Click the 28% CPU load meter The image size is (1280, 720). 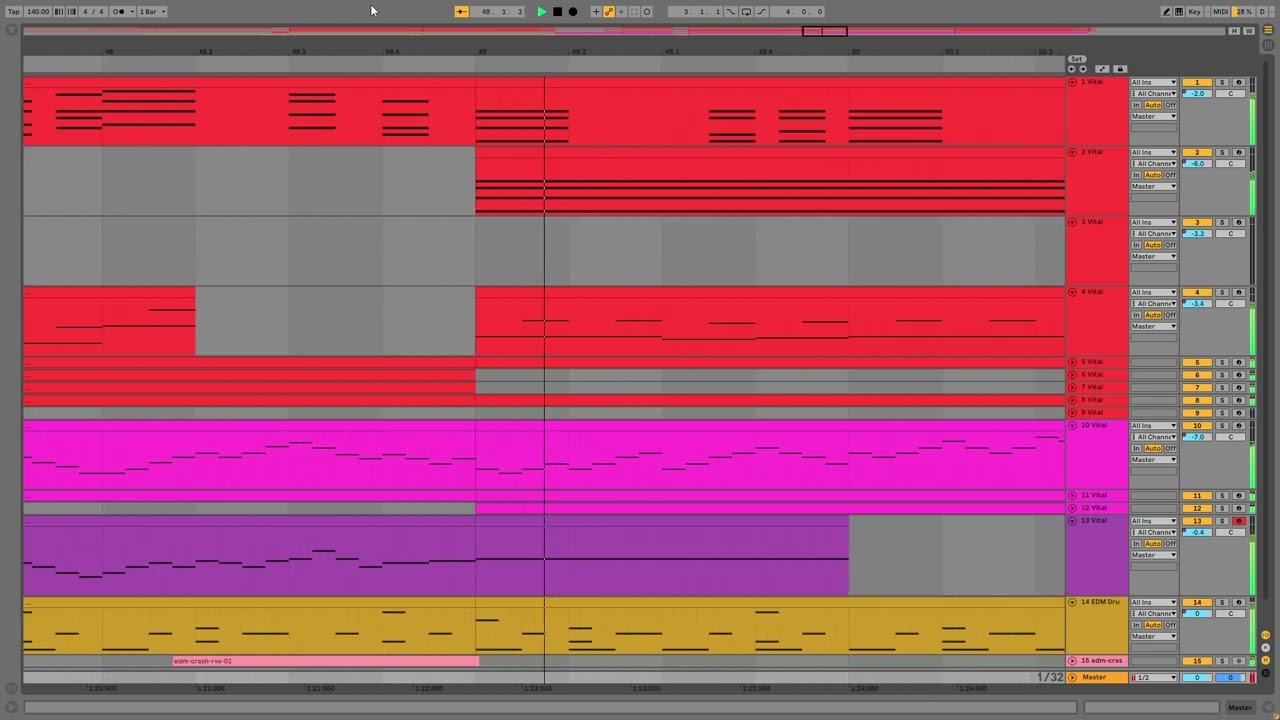click(1244, 12)
